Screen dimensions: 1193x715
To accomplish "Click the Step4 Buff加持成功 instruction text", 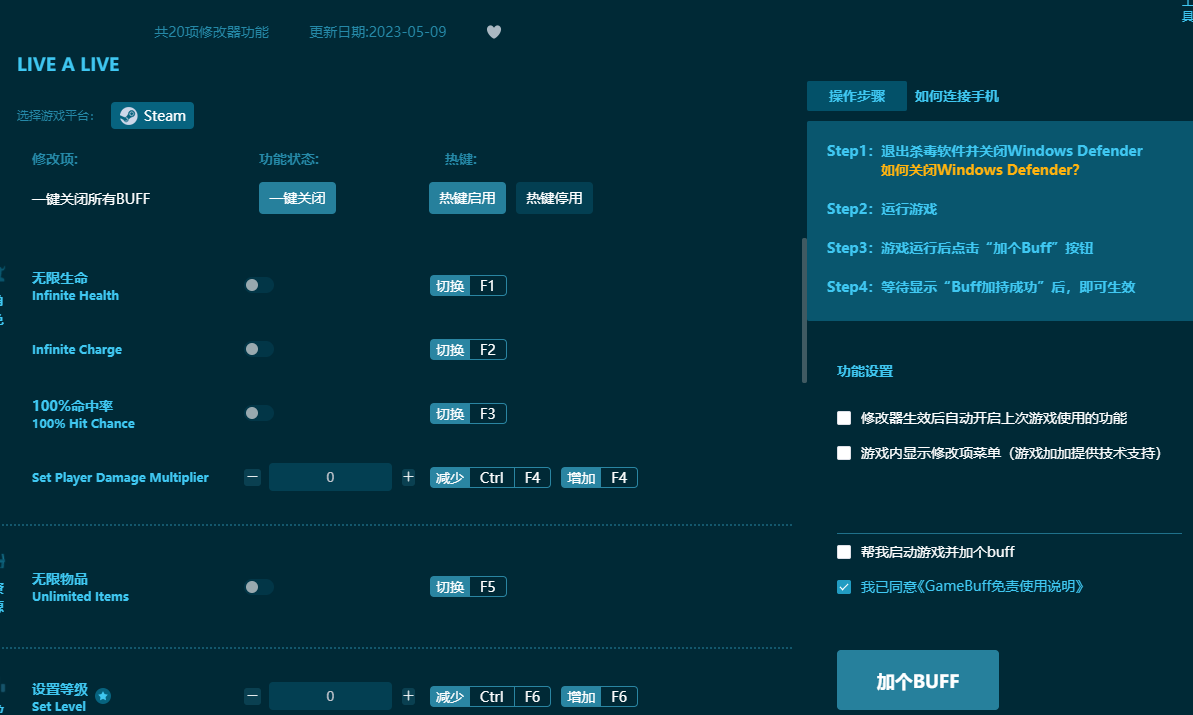I will click(x=981, y=286).
